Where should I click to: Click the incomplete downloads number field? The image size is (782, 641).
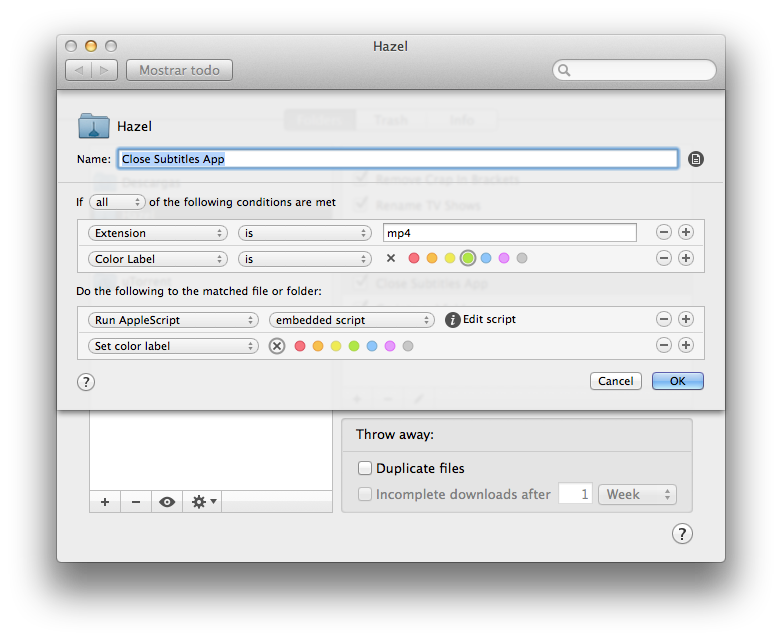click(x=575, y=494)
